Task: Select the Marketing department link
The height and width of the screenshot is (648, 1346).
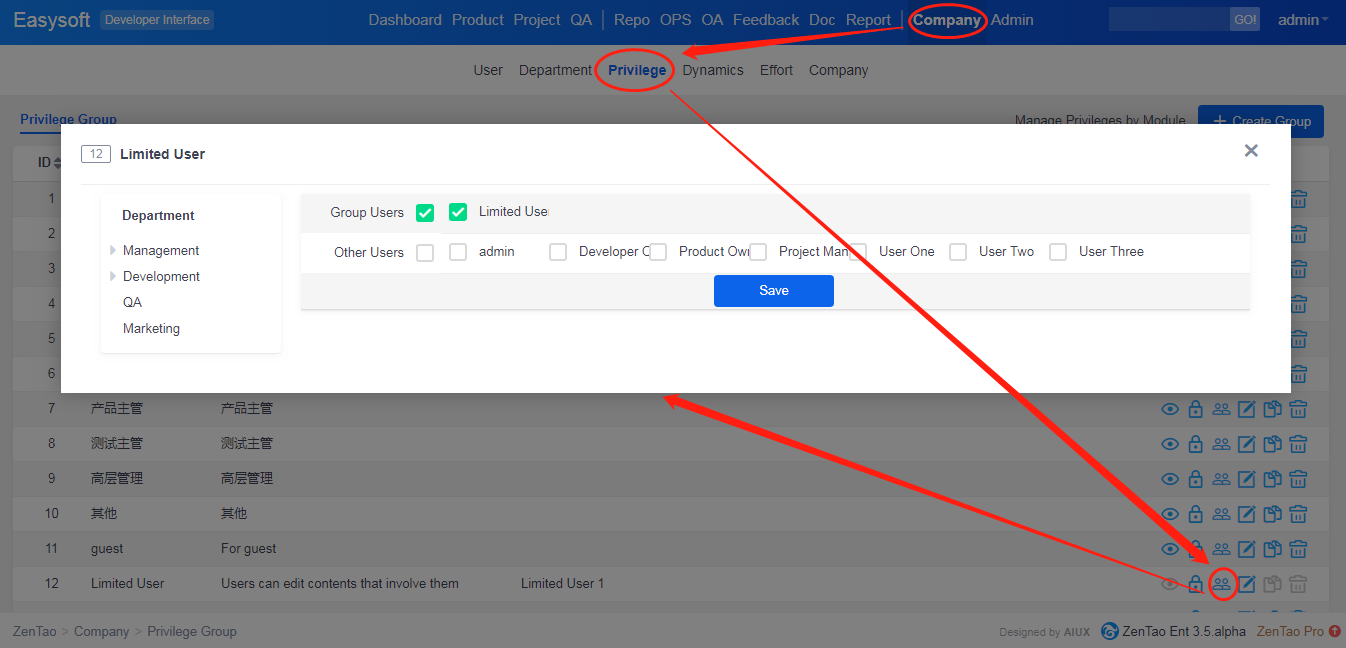Action: click(151, 329)
